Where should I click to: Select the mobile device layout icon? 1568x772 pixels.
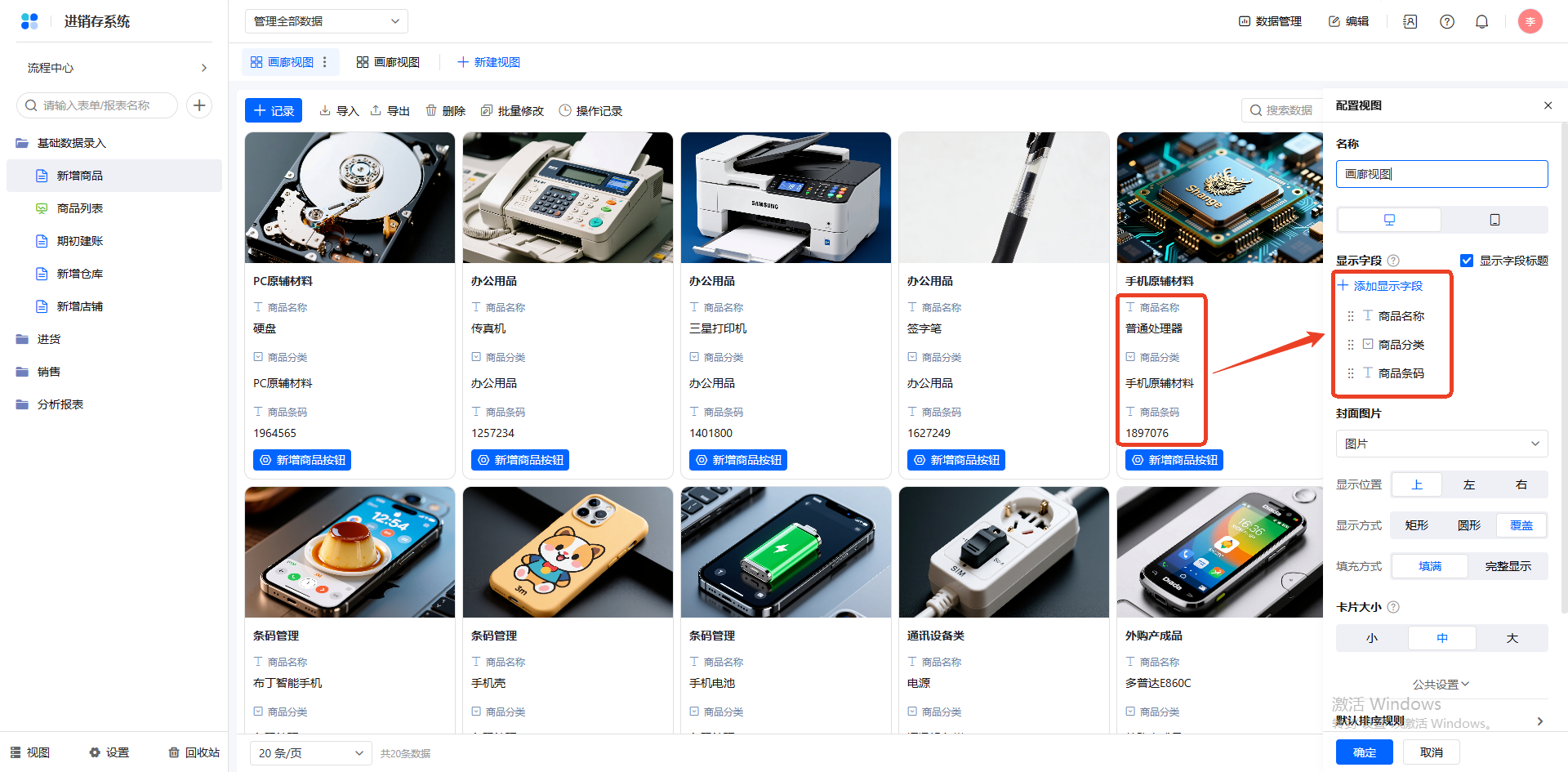[x=1494, y=220]
